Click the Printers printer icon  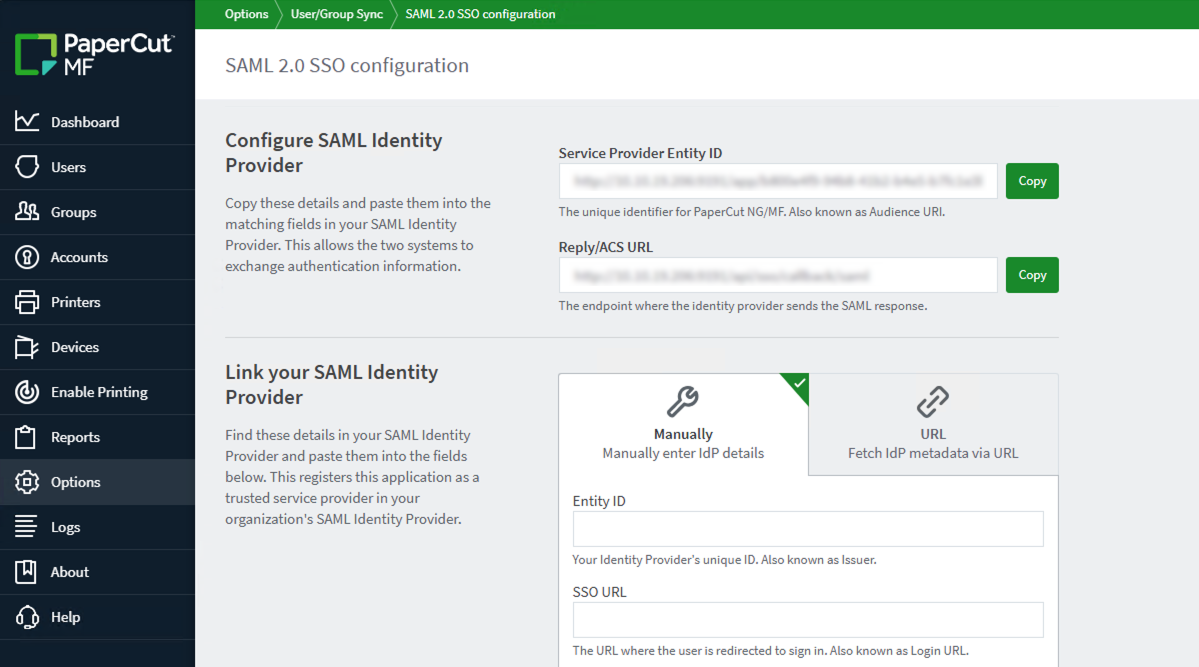(x=27, y=302)
